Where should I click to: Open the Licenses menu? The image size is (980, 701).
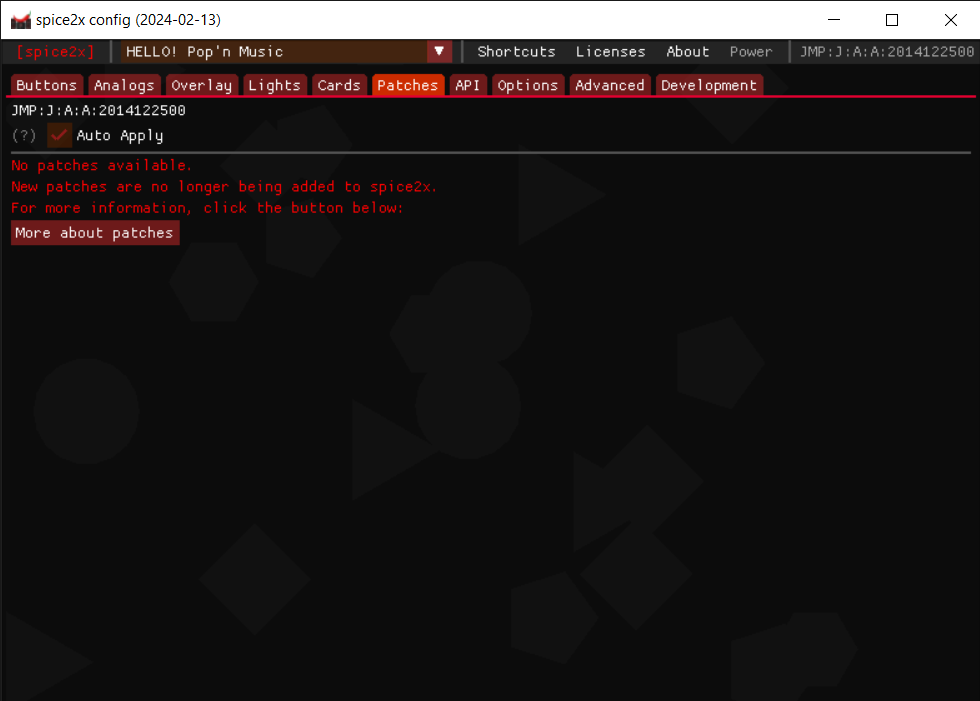tap(610, 51)
